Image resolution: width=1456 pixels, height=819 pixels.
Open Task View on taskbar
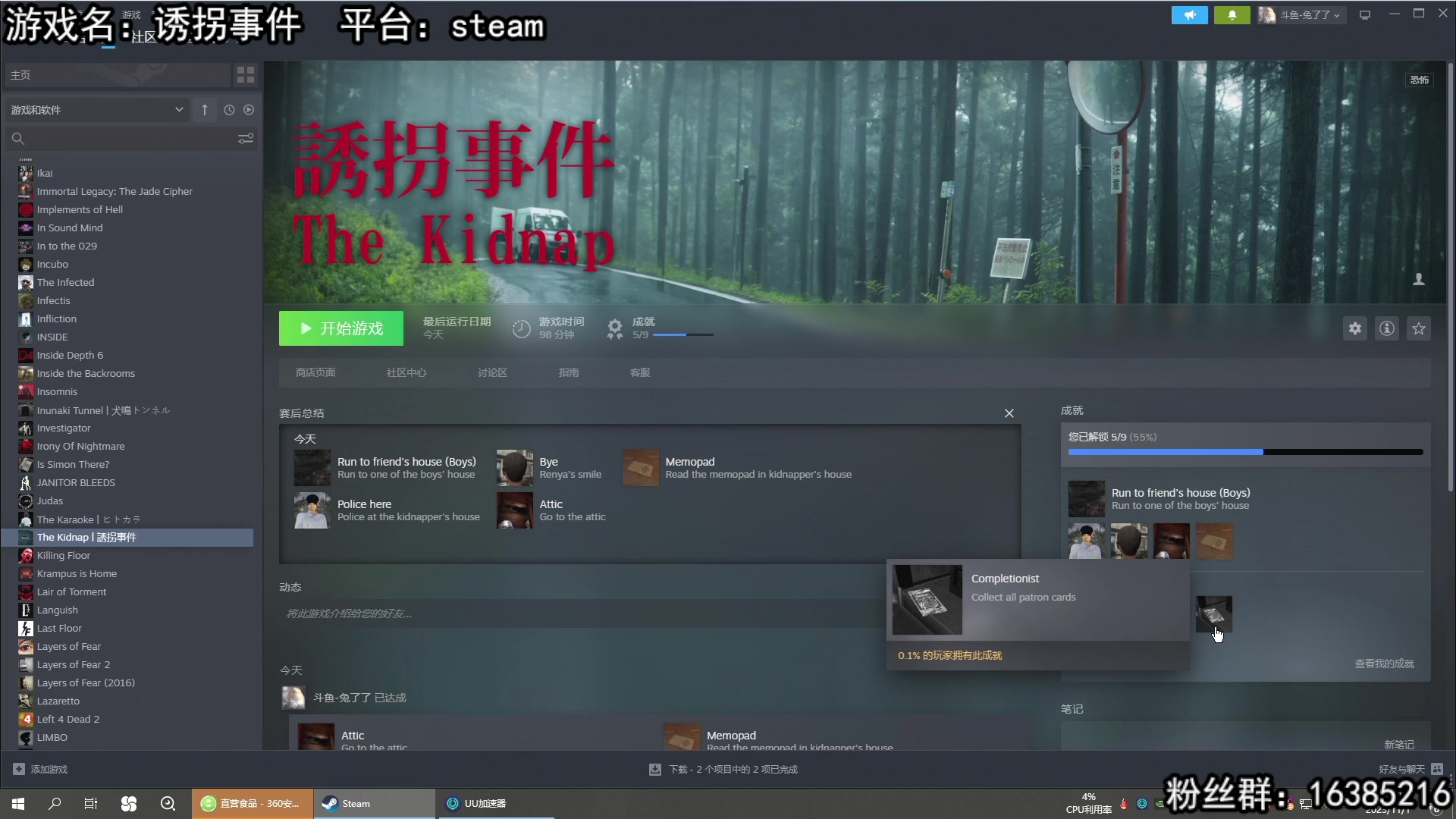(x=91, y=804)
